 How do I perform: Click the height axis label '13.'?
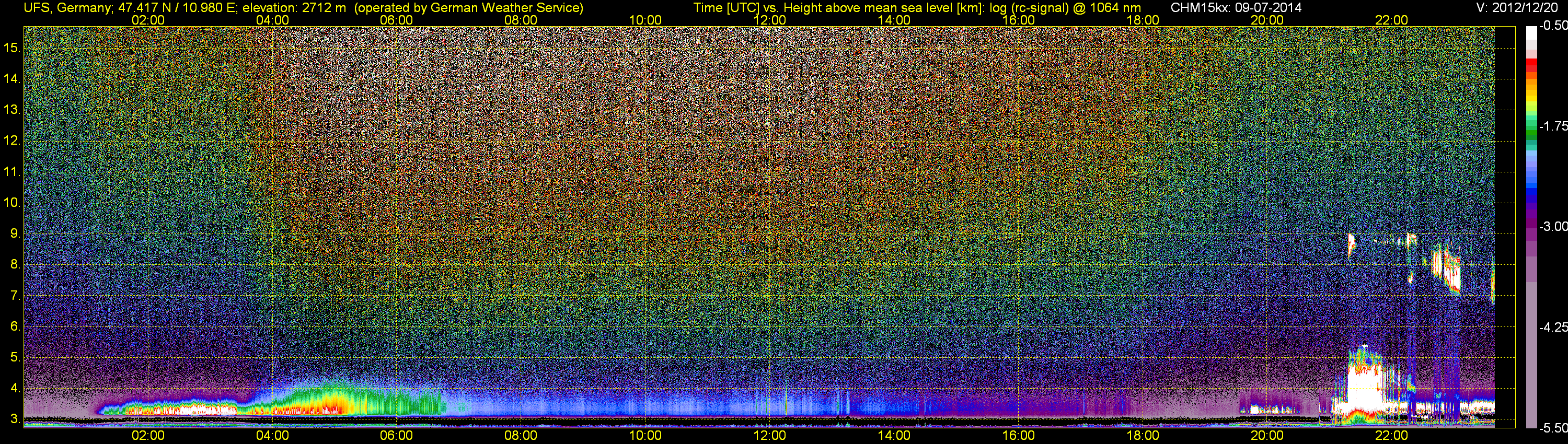[12, 110]
